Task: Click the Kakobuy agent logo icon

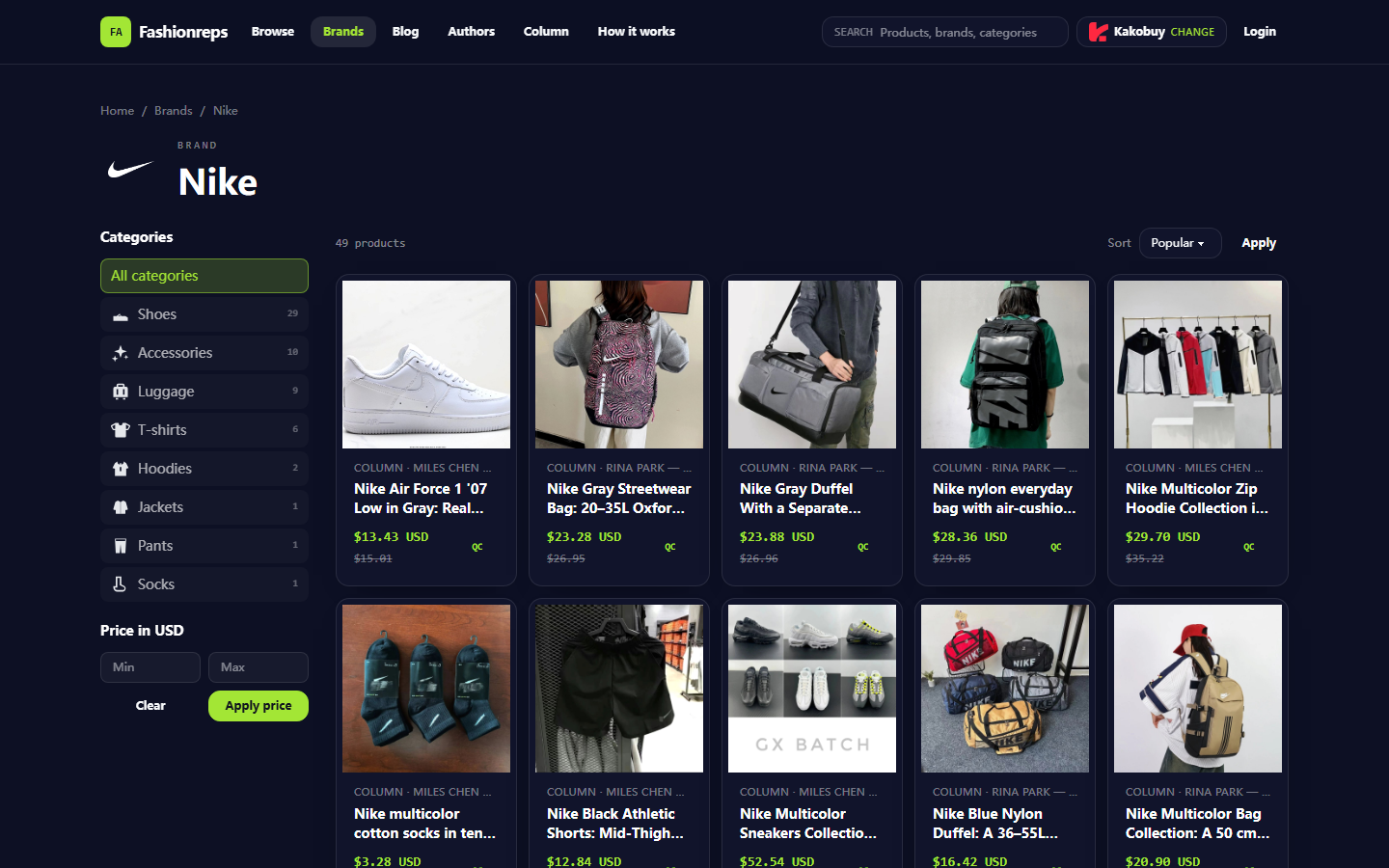Action: tap(1098, 32)
